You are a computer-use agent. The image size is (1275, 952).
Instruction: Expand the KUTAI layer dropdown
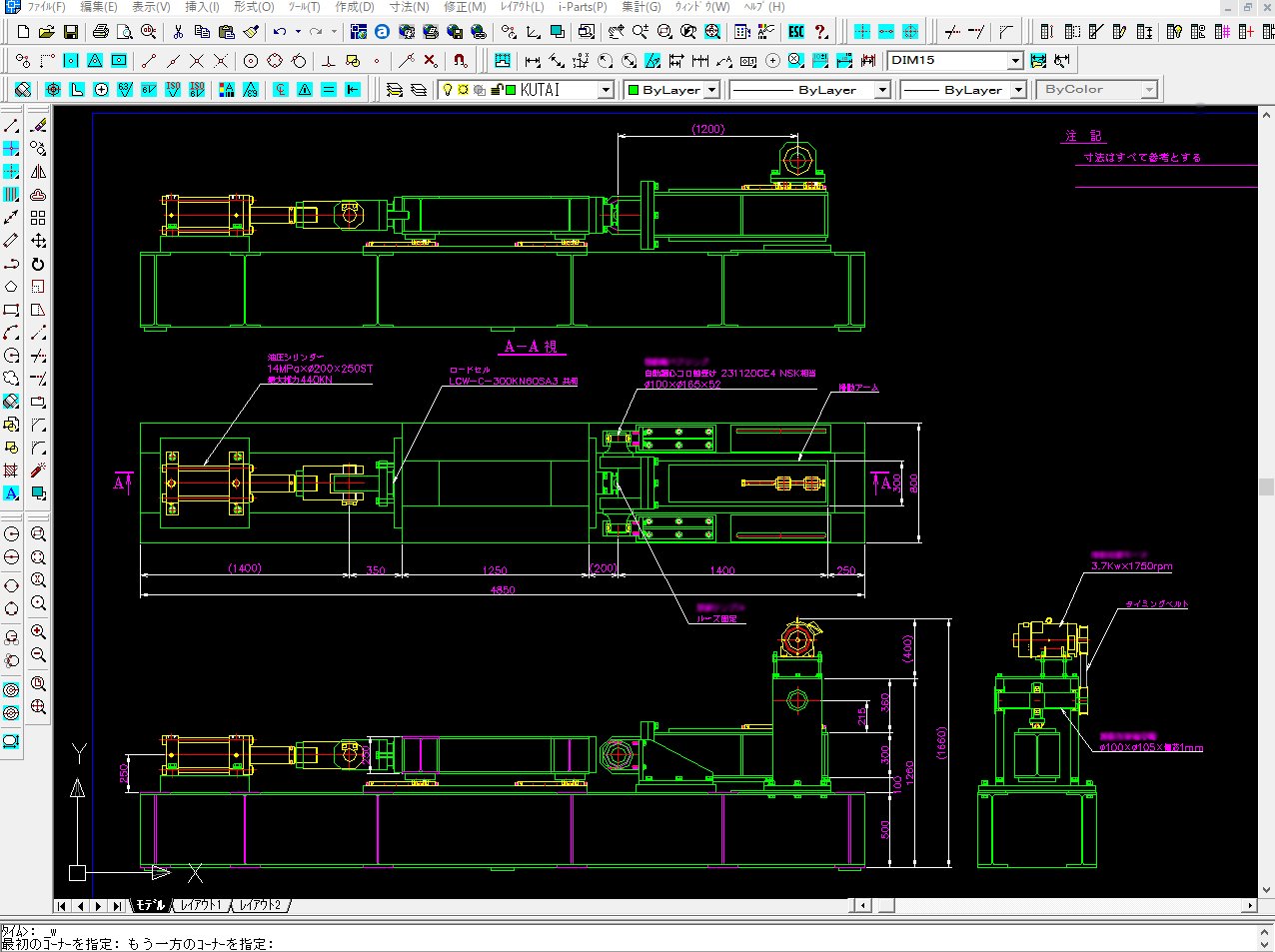tap(605, 90)
